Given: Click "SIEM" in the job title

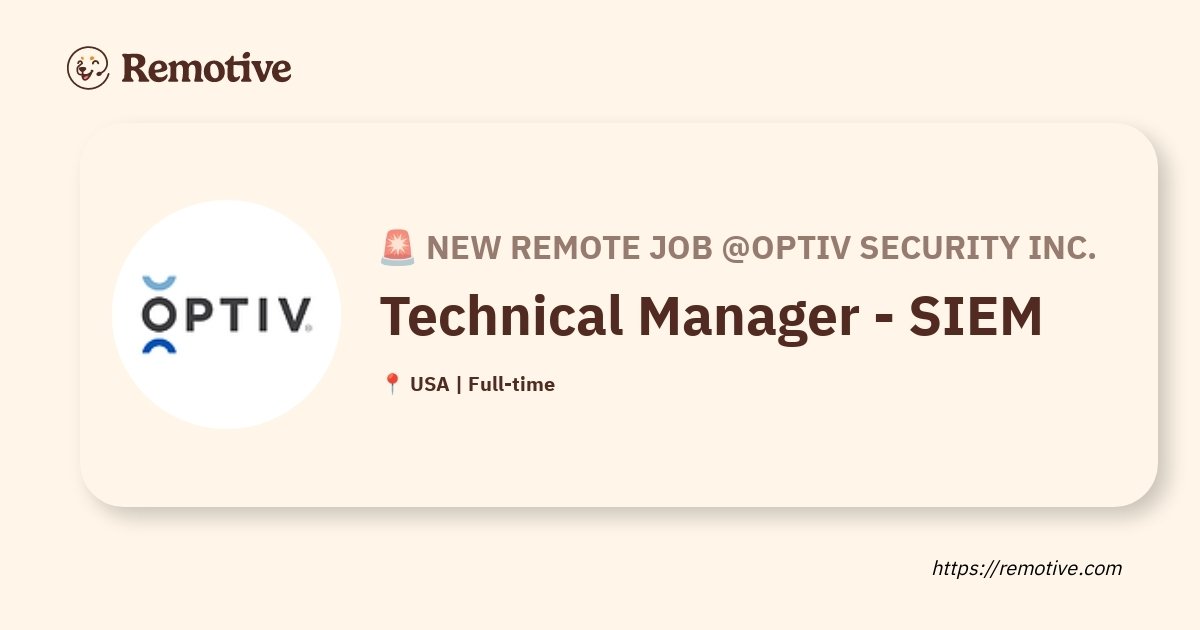Looking at the screenshot, I should (975, 316).
